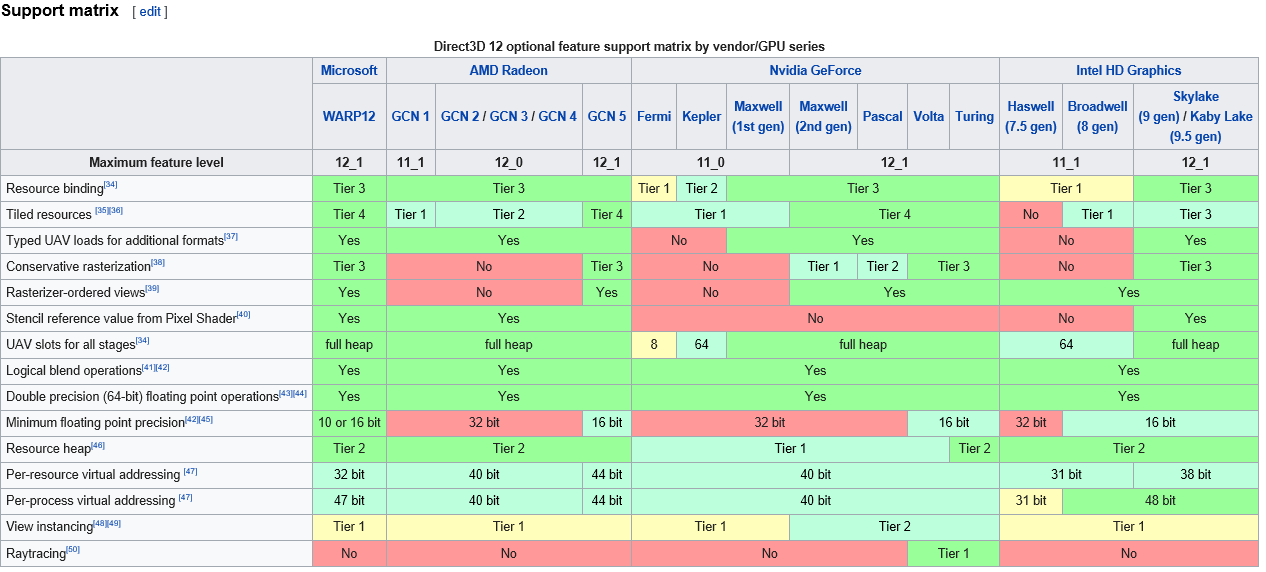The width and height of the screenshot is (1266, 572).
Task: Open footnote 48 beside View instancing
Action: pyautogui.click(x=100, y=523)
